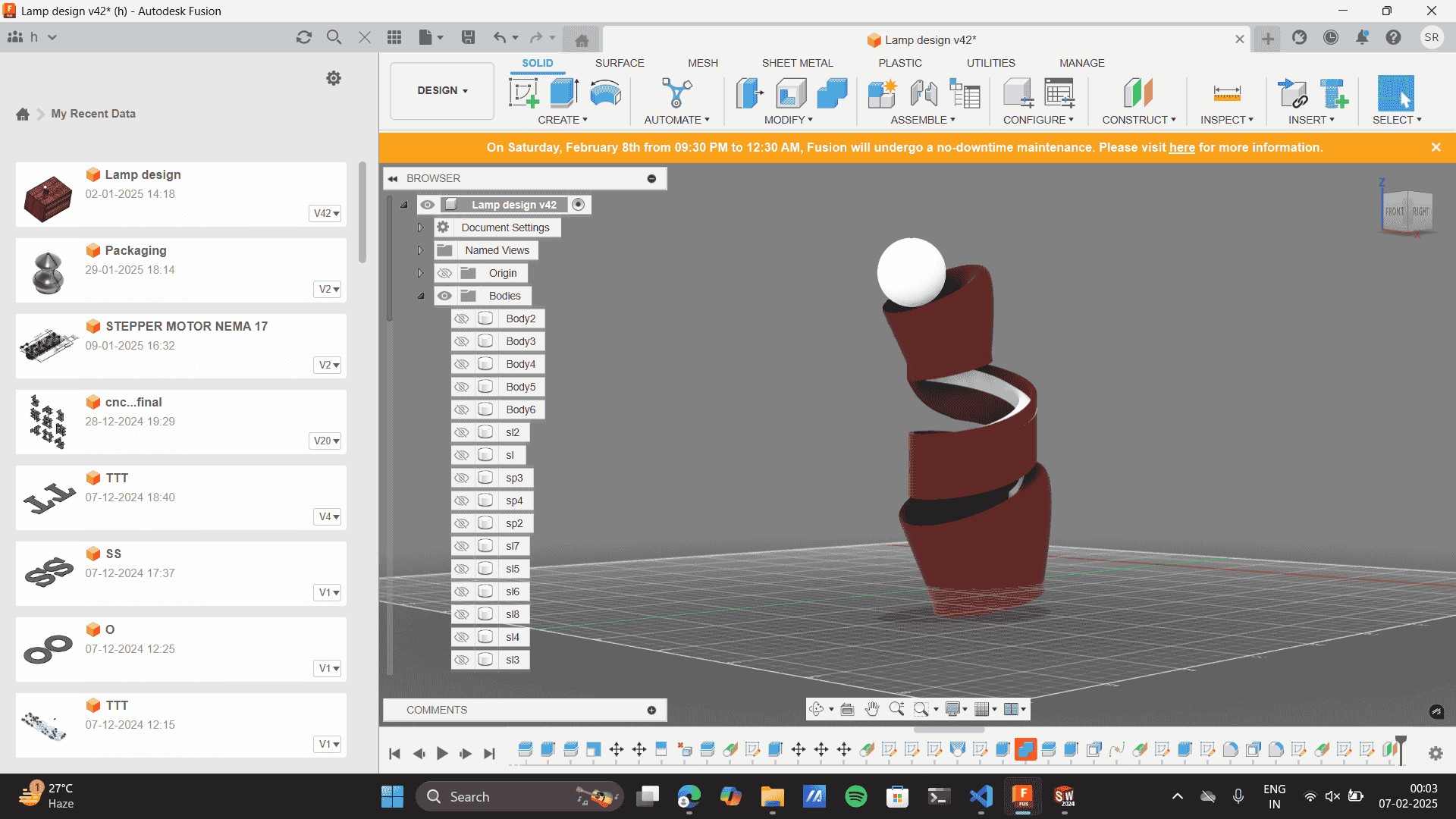The height and width of the screenshot is (819, 1456).
Task: Open the Create Form tool
Action: 605,93
